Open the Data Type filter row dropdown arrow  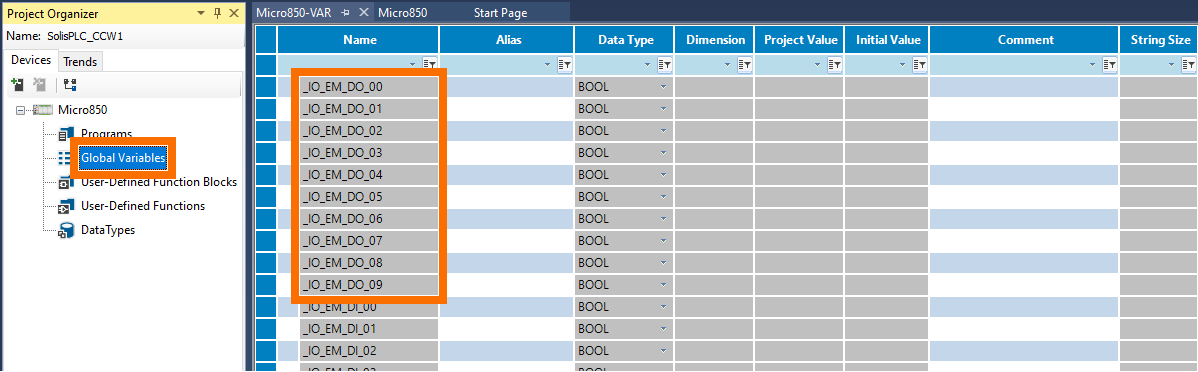tap(648, 65)
